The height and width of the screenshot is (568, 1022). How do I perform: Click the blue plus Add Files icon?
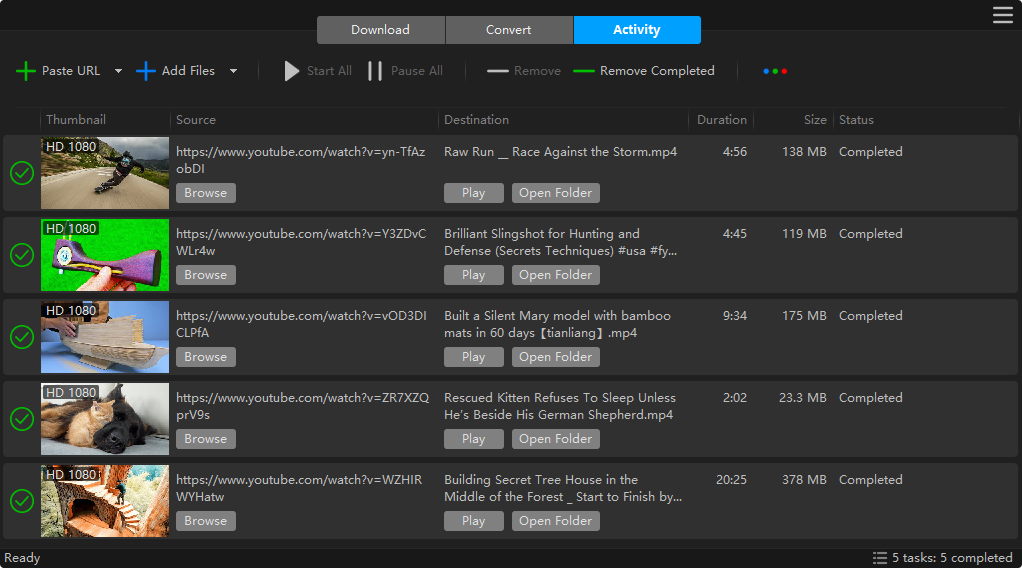[x=146, y=71]
